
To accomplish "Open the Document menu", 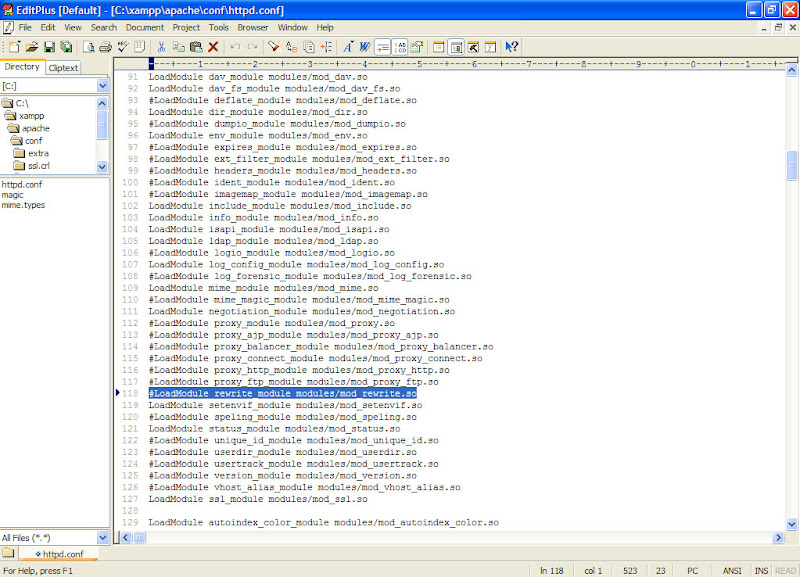I will tap(145, 28).
